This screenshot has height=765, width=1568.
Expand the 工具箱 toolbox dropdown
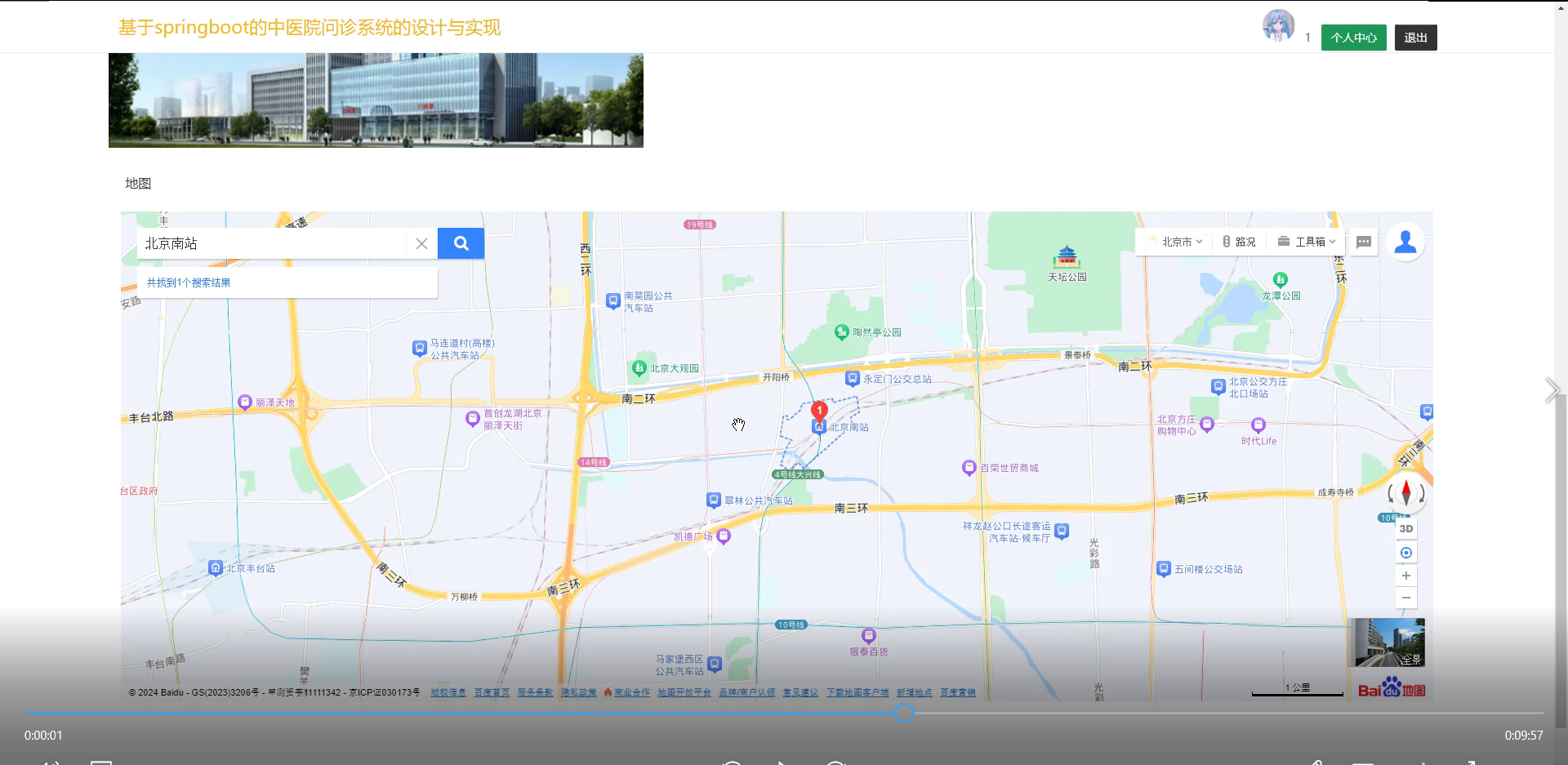coord(1307,242)
